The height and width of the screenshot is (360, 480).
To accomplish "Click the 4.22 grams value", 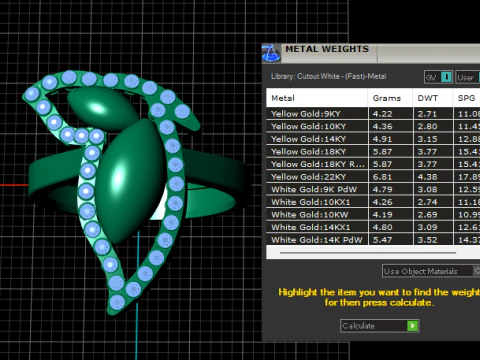I will 382,114.
